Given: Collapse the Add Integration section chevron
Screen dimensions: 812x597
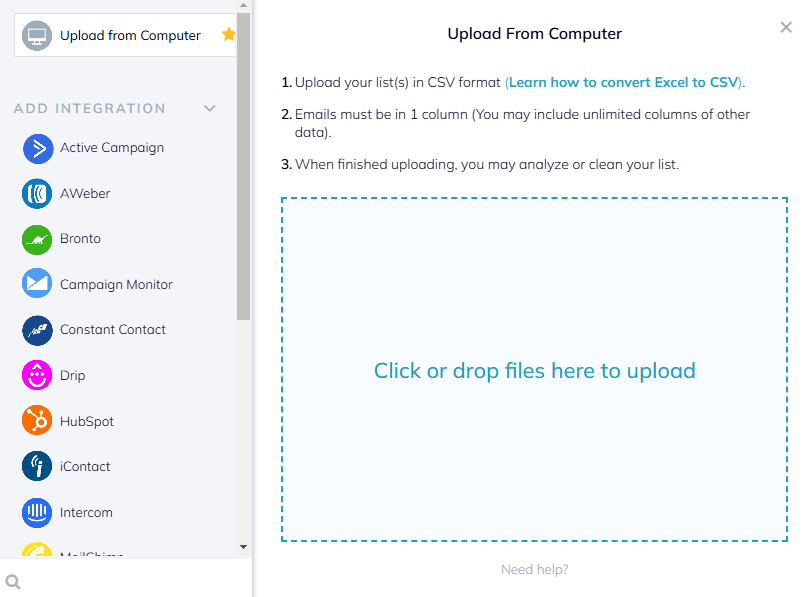Looking at the screenshot, I should (209, 108).
